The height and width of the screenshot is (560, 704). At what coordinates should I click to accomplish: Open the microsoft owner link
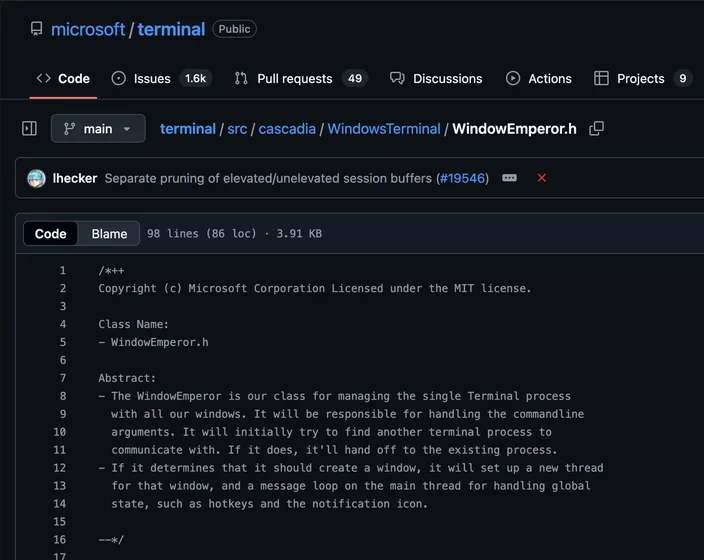pos(88,29)
